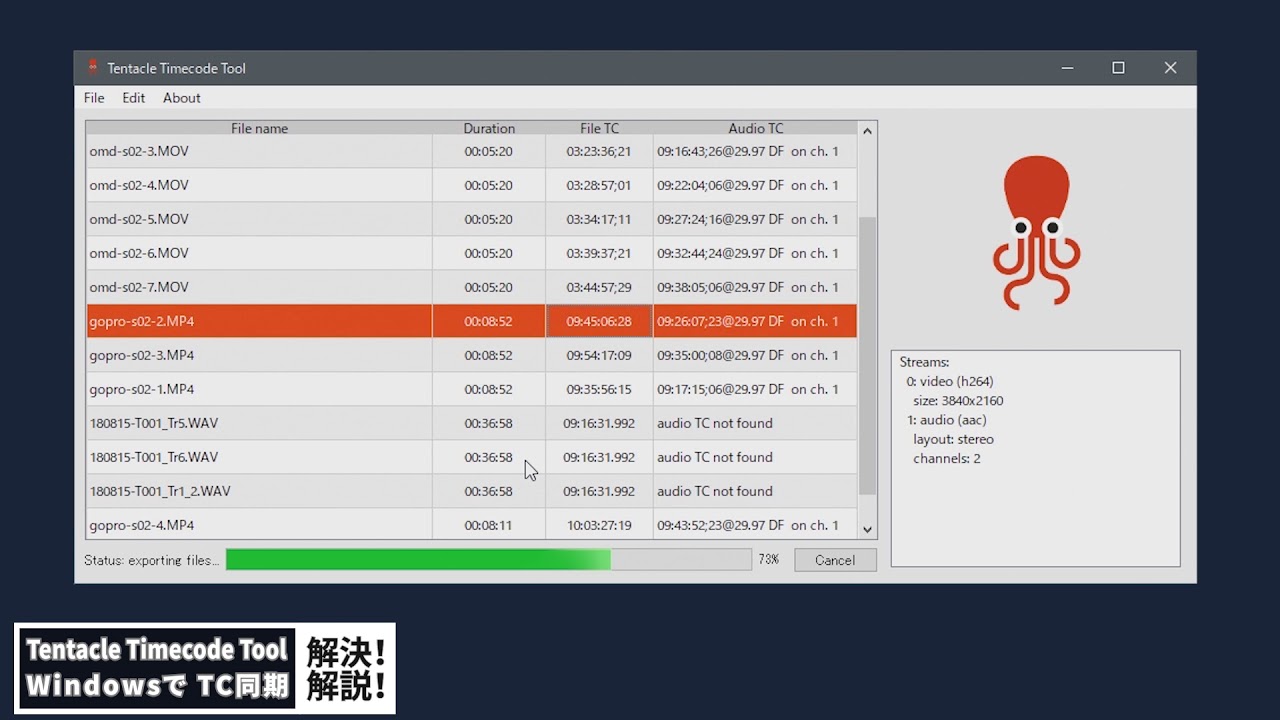Click File TC value 10:03:27:19
The width and height of the screenshot is (1280, 720).
click(599, 525)
